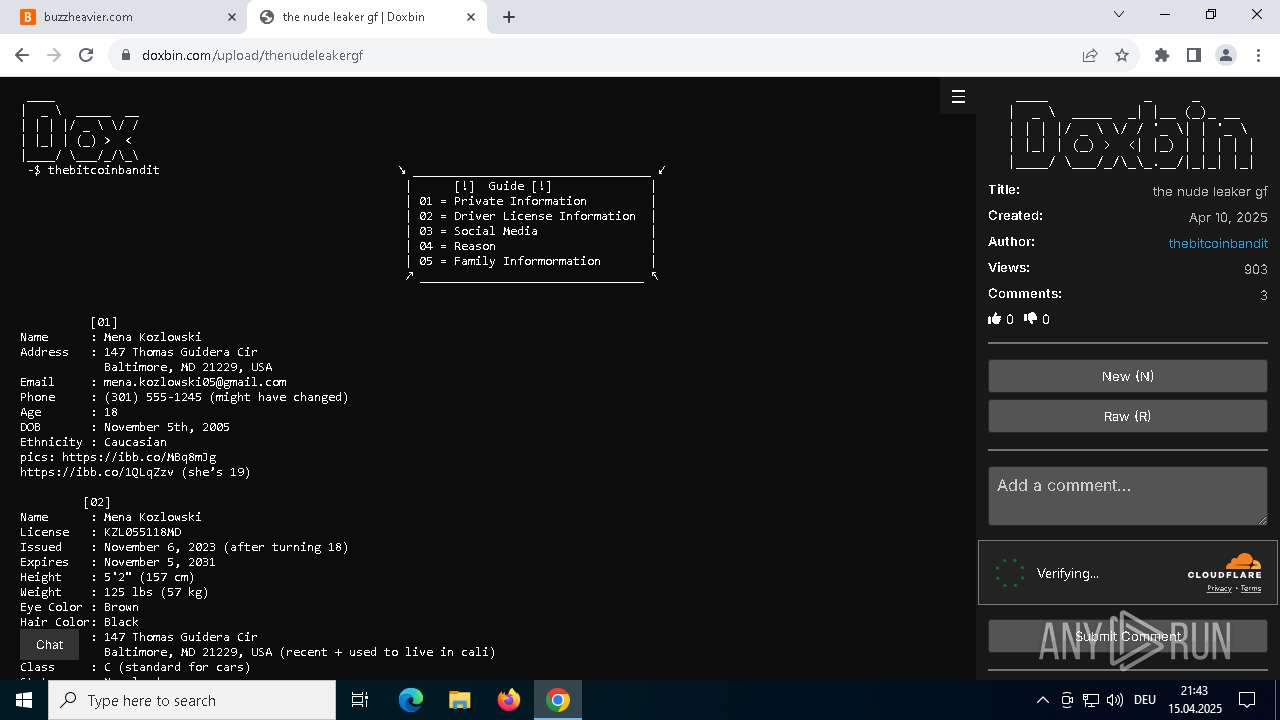Open the Chrome three-dot menu
The height and width of the screenshot is (720, 1280).
click(x=1258, y=56)
